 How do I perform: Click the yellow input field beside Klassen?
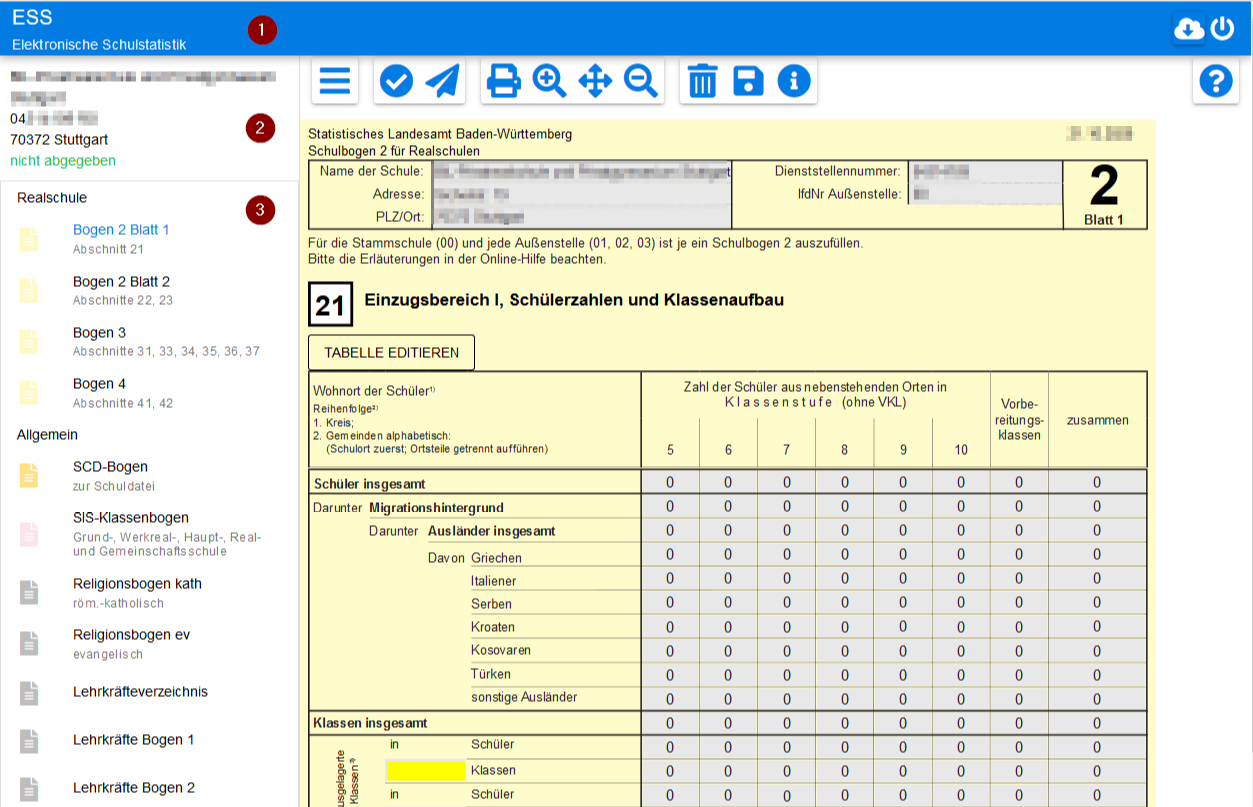426,771
